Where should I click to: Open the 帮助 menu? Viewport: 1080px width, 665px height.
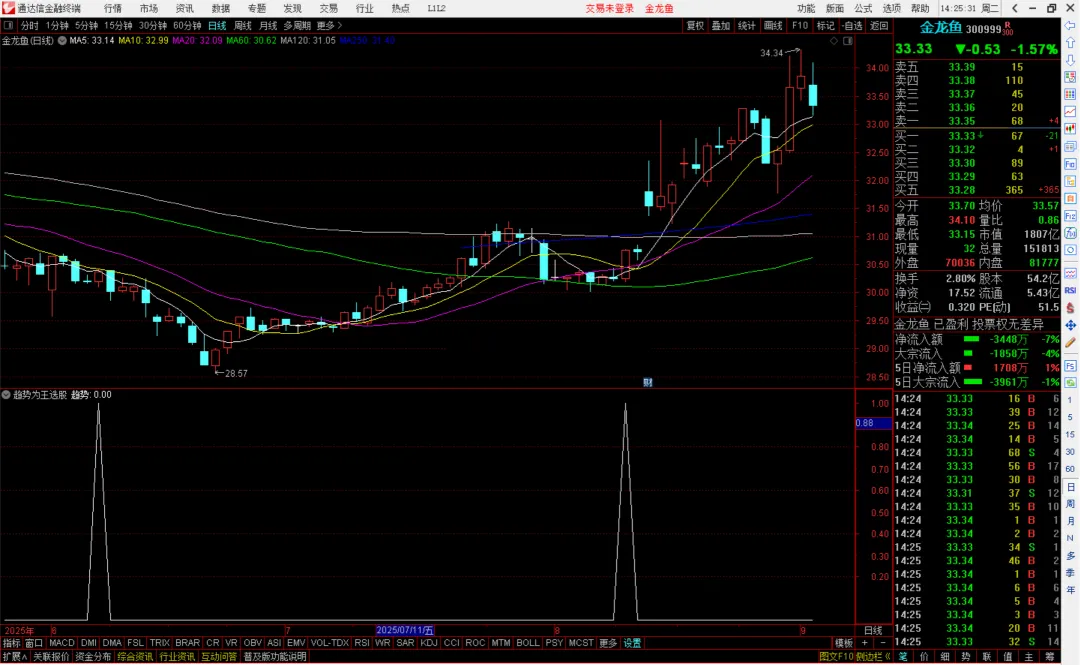pyautogui.click(x=920, y=8)
